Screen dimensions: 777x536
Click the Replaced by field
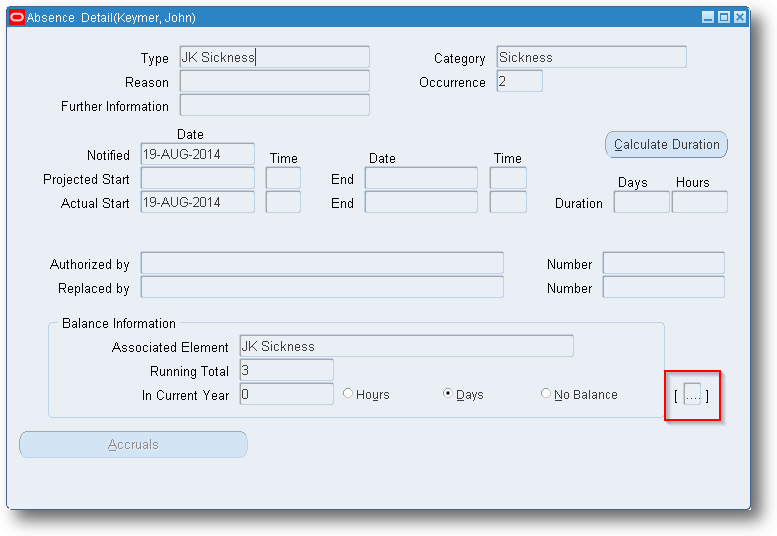[x=322, y=287]
